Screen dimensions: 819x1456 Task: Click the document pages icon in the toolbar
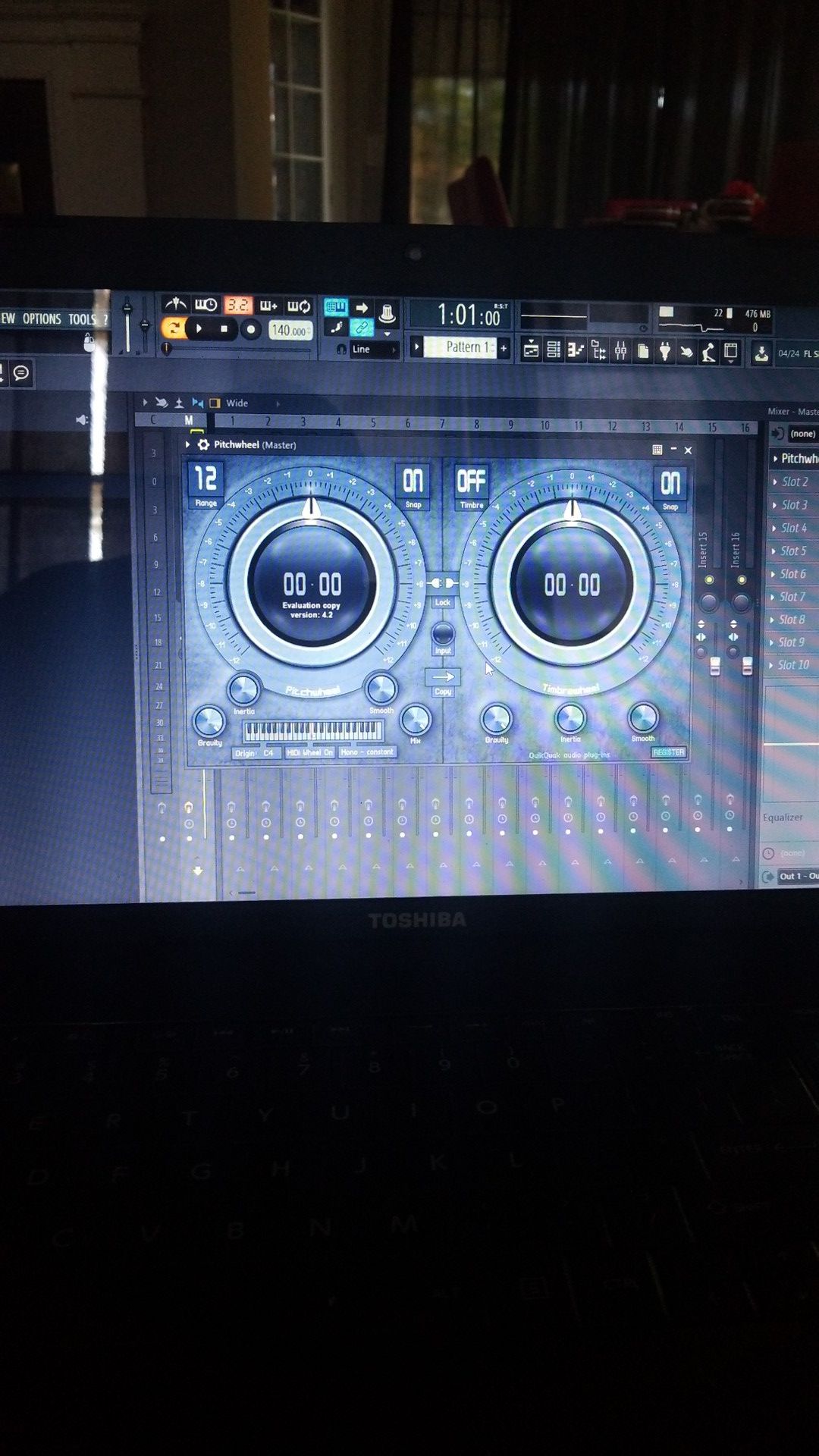[642, 351]
